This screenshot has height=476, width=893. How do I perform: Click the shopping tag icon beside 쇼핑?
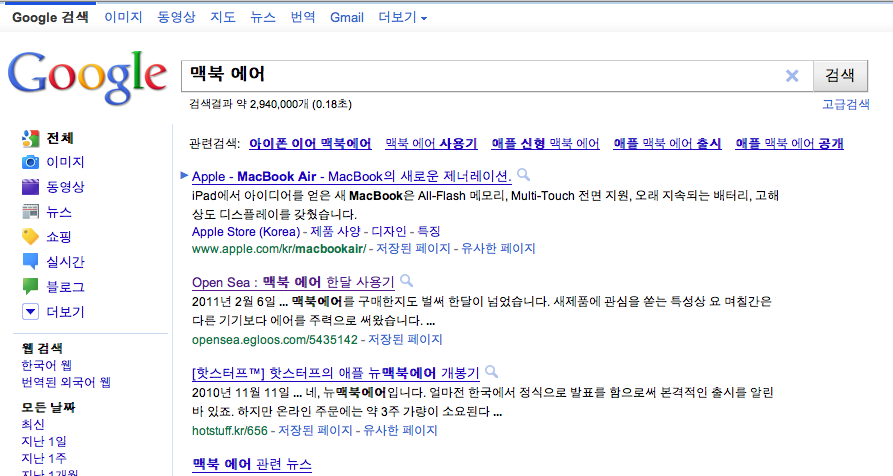click(x=30, y=236)
